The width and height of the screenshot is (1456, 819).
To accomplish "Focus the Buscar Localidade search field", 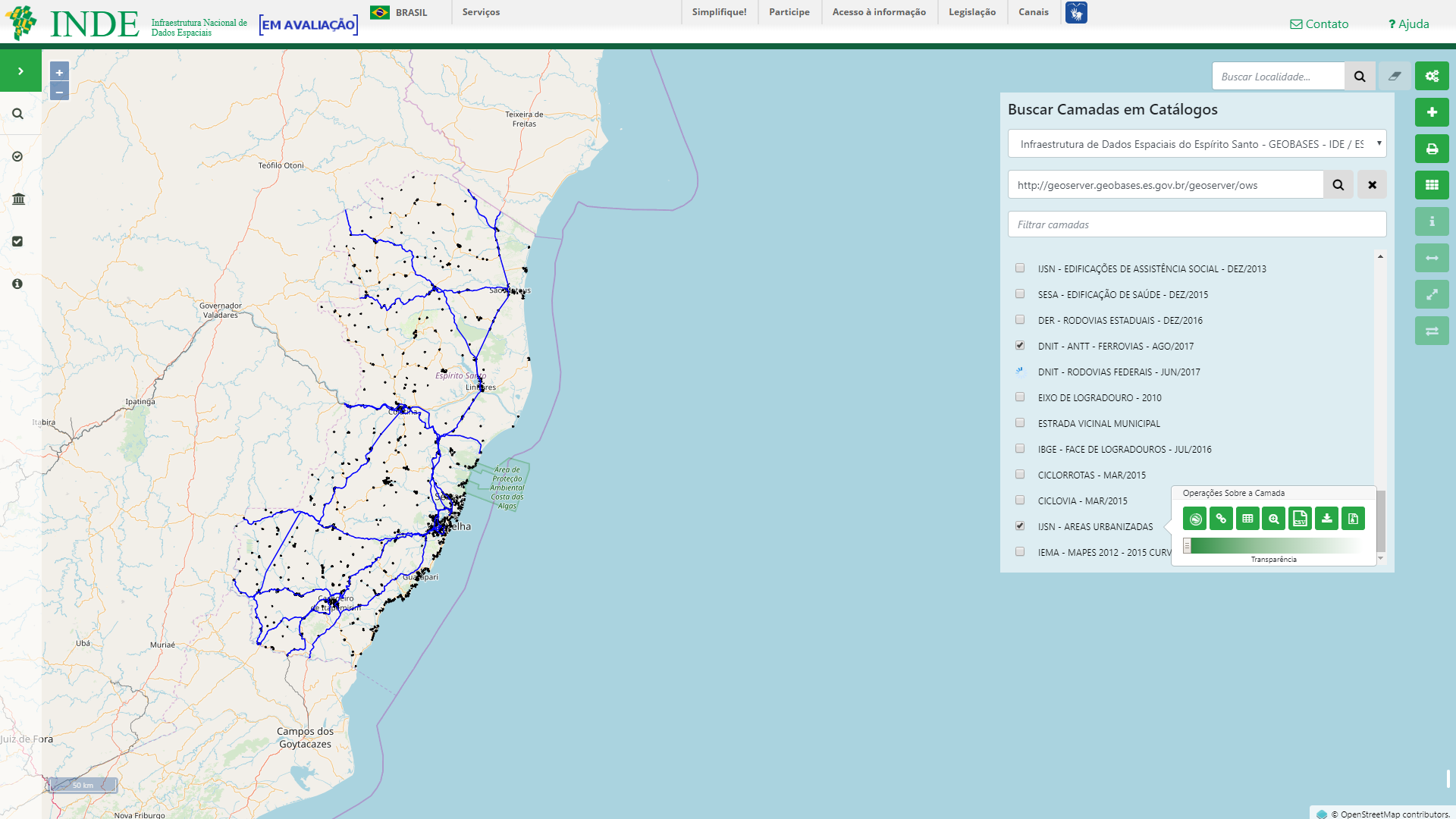I will click(1279, 77).
